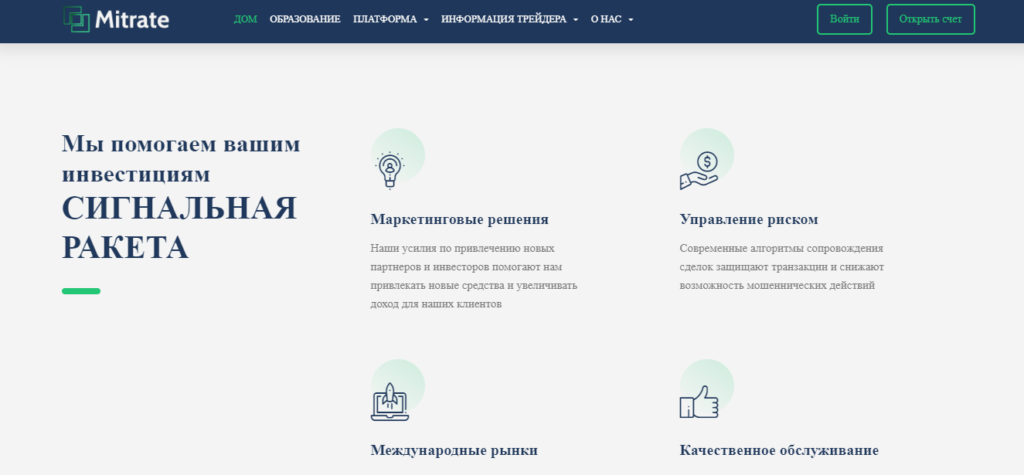1024x475 pixels.
Task: Click the Управление риском heading
Action: 749,220
